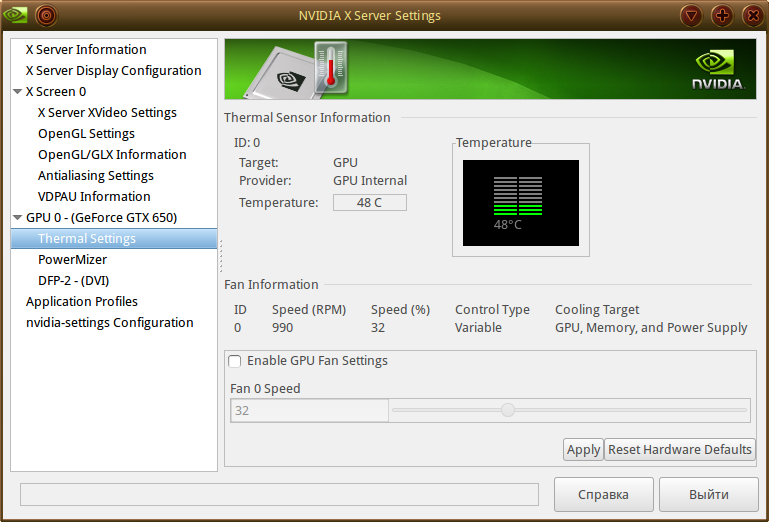Click the Speed (%) column header
The height and width of the screenshot is (522, 769).
400,310
